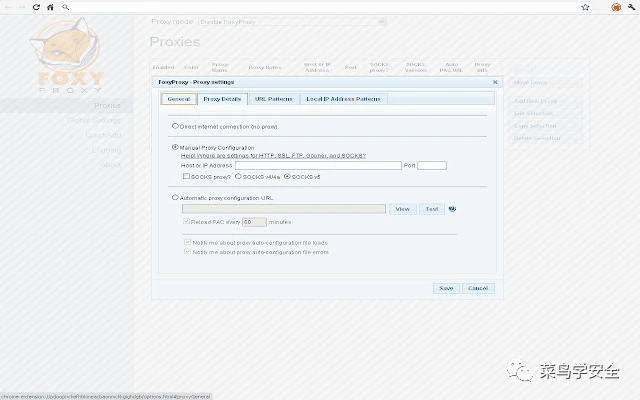Click the Move Down button

click(545, 82)
